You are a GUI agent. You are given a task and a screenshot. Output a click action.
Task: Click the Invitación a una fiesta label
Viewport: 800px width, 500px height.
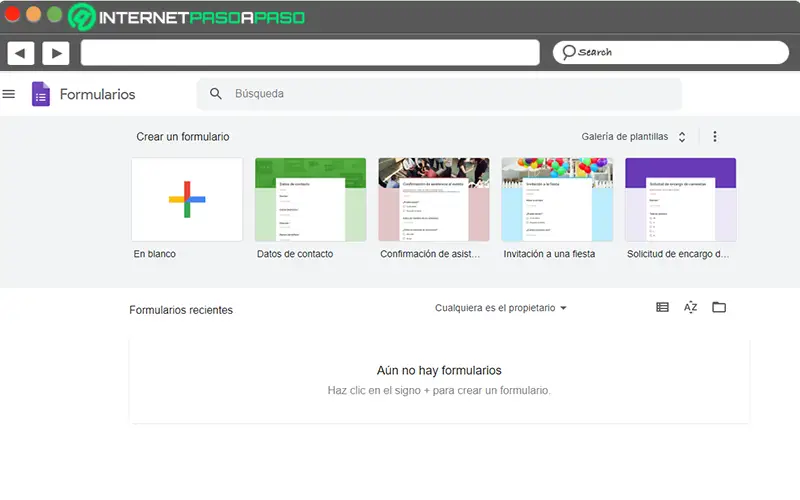click(549, 254)
